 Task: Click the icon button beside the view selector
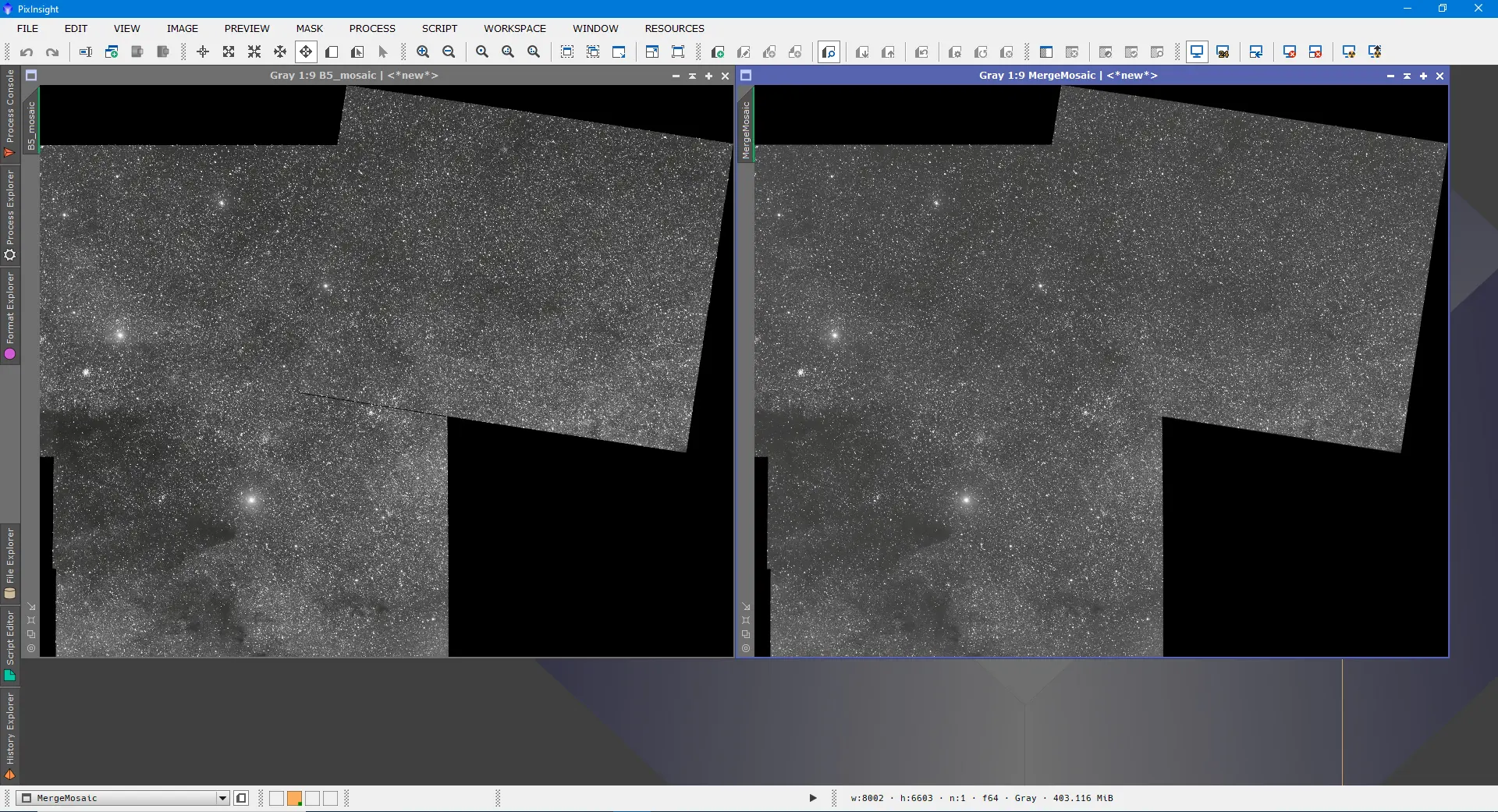[241, 798]
